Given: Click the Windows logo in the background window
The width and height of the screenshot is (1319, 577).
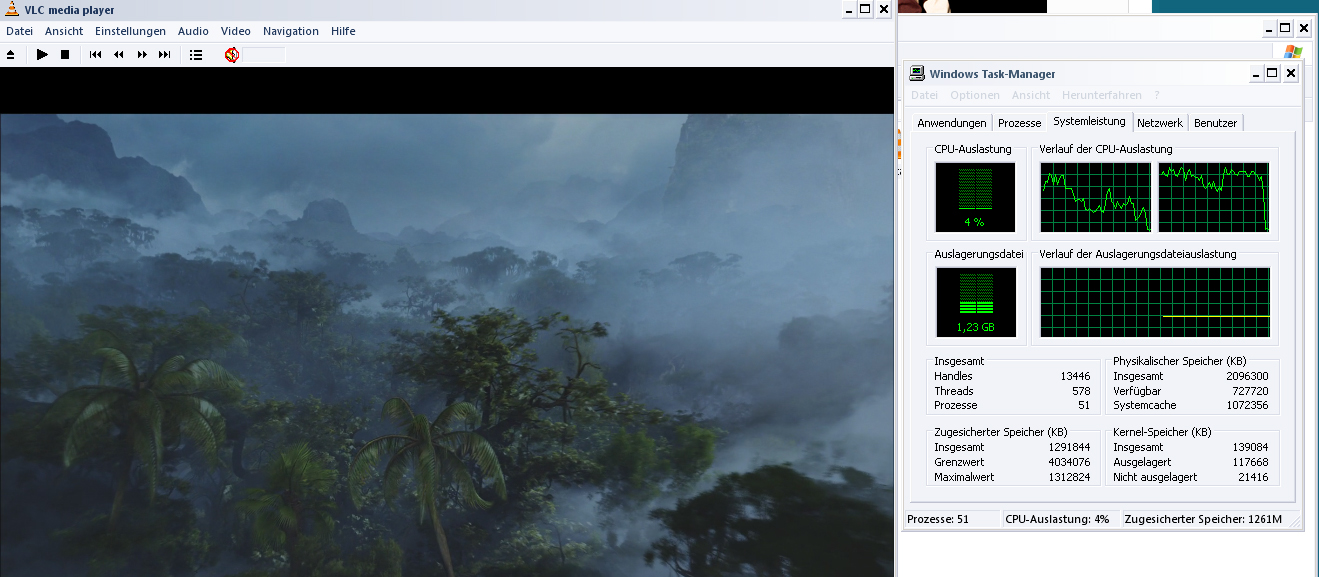Looking at the screenshot, I should 1292,52.
